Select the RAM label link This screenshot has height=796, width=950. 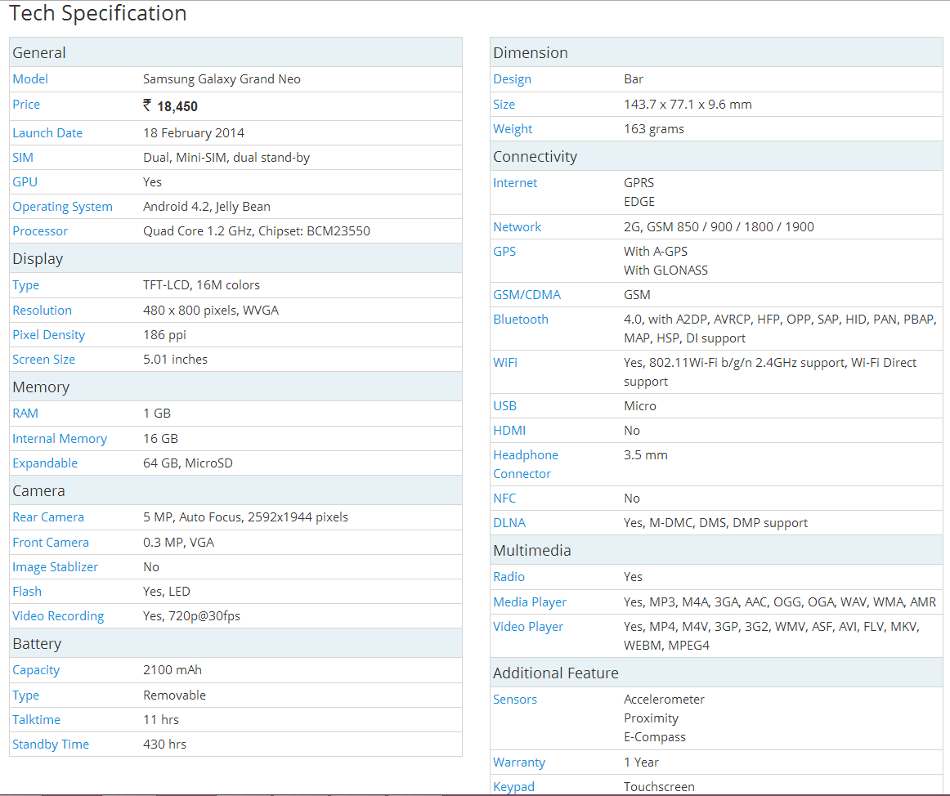25,413
